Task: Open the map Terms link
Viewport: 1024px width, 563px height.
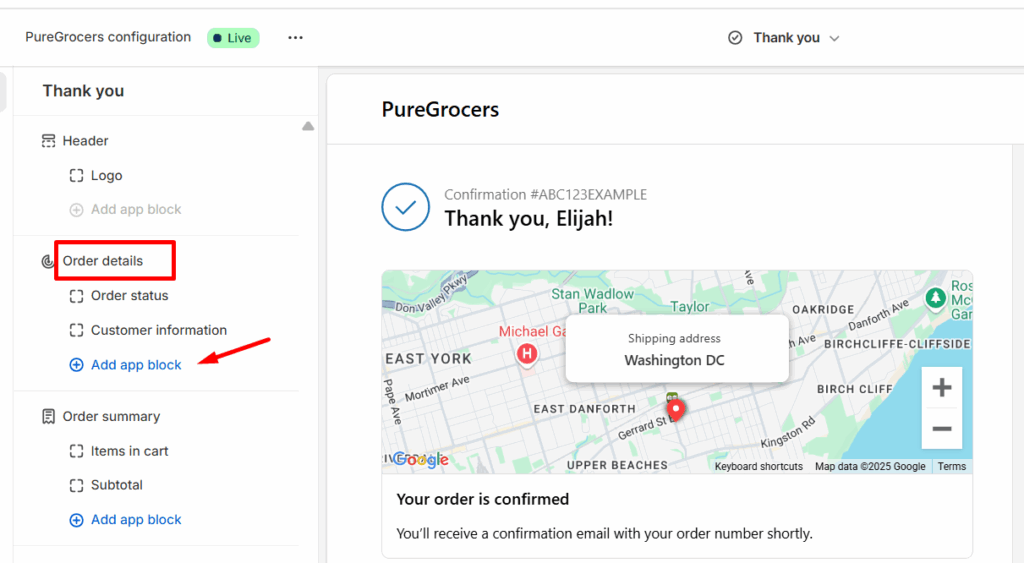Action: tap(951, 467)
